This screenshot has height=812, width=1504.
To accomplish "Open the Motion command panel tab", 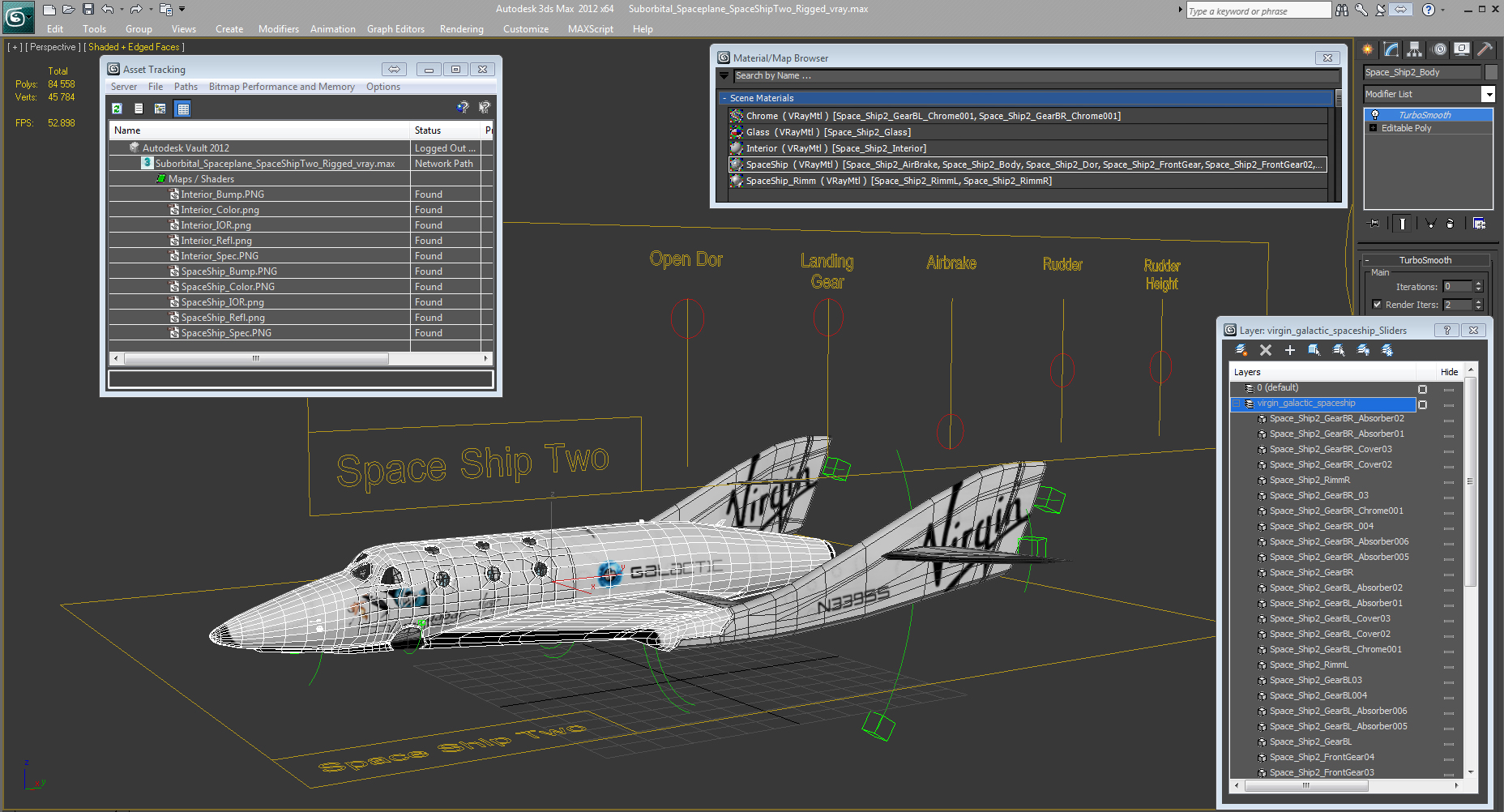I will [1439, 49].
